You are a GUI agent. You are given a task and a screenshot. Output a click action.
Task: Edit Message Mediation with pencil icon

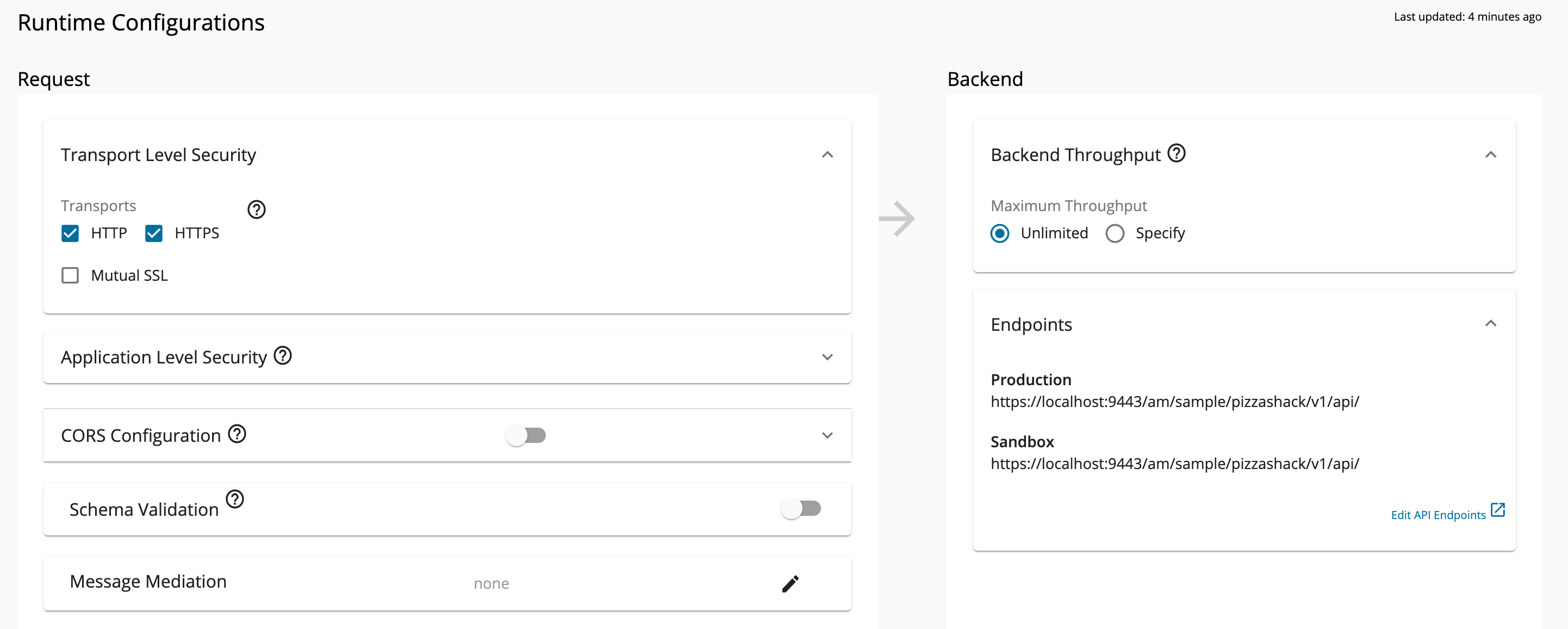[790, 583]
